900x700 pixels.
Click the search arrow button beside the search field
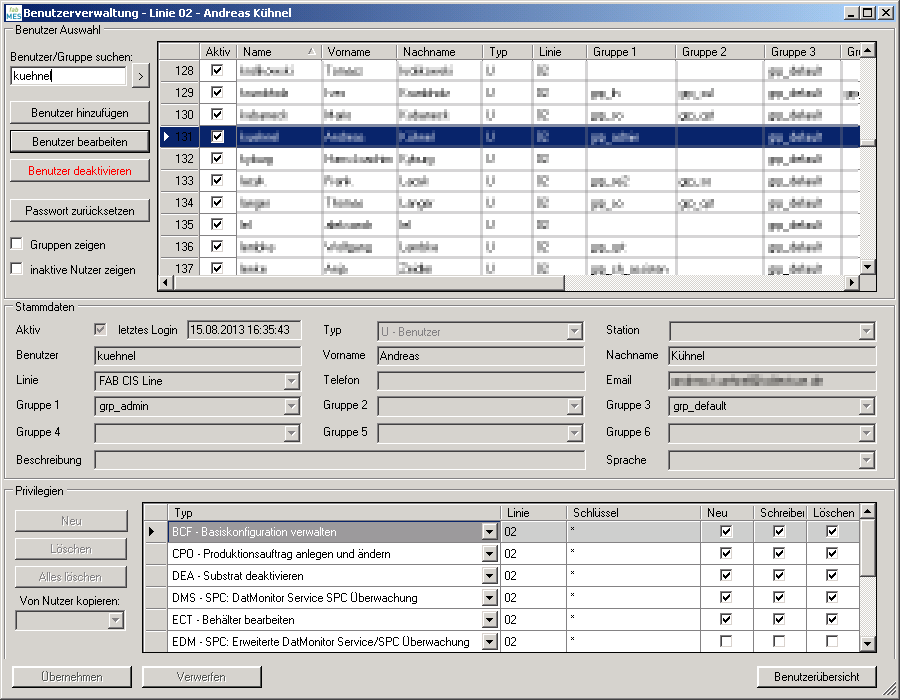tap(141, 75)
